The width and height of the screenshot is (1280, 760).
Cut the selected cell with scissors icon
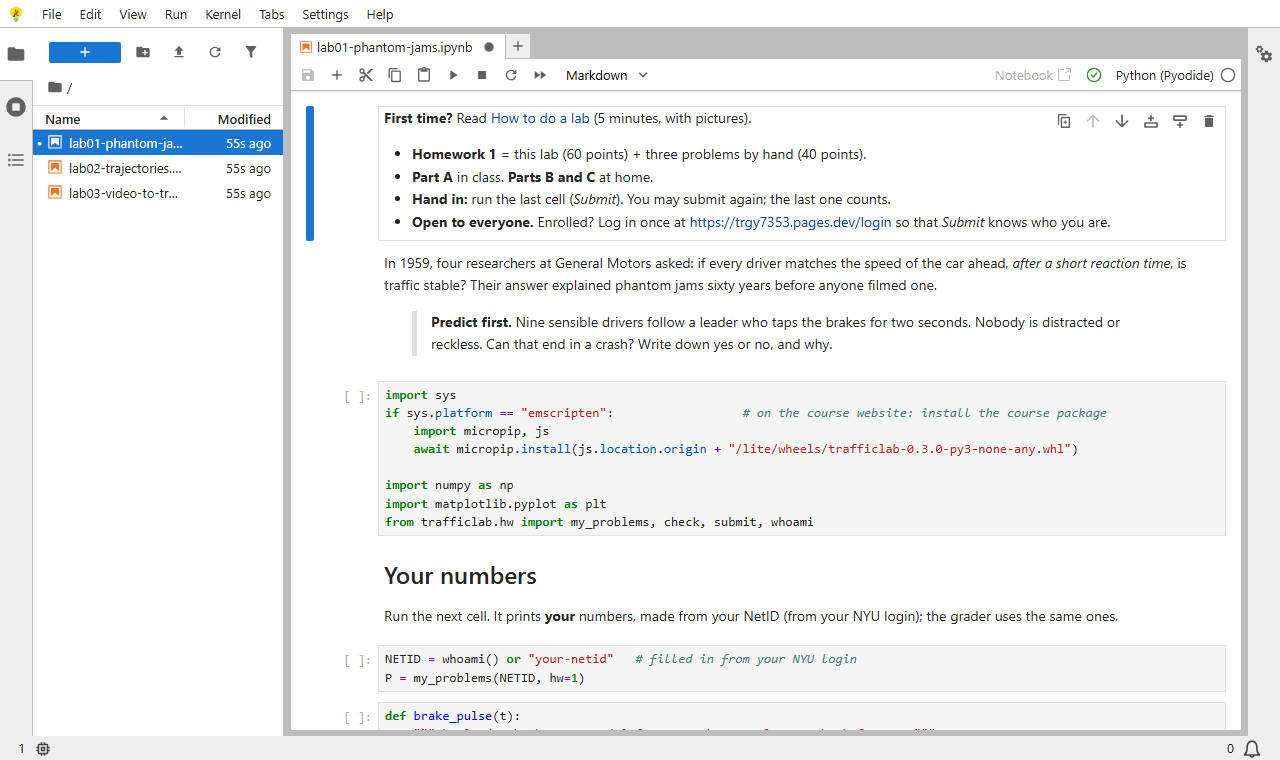tap(366, 75)
